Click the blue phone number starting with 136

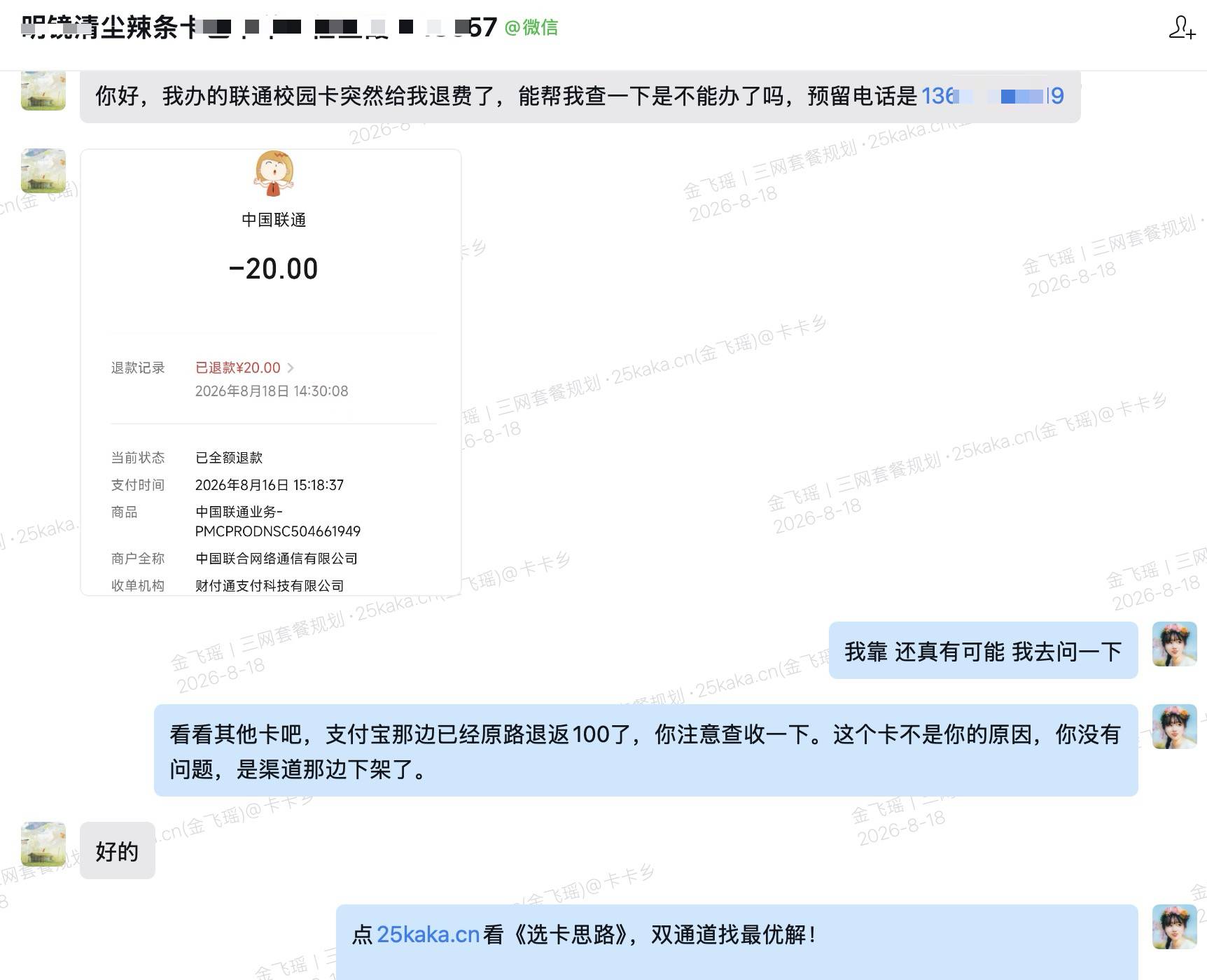click(x=992, y=96)
